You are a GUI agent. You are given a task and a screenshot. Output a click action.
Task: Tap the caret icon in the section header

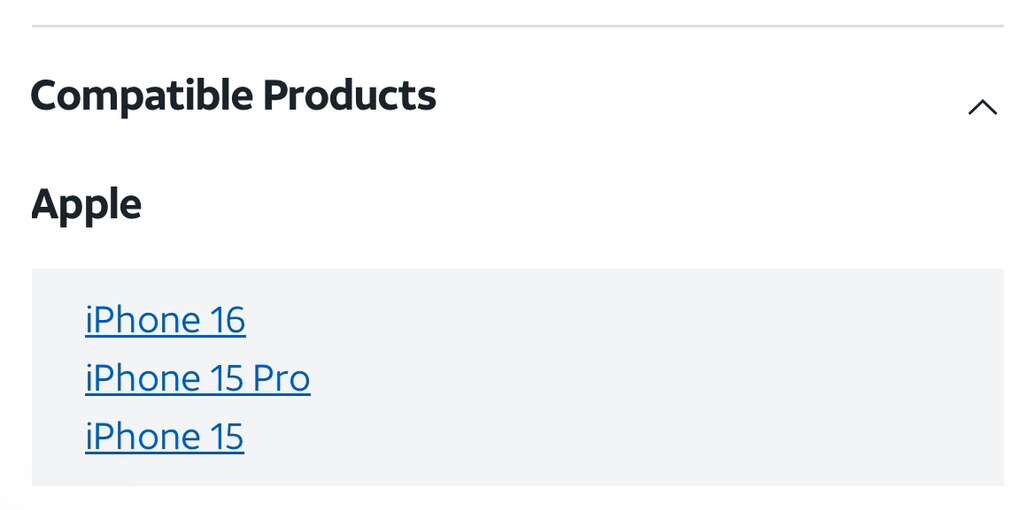982,107
